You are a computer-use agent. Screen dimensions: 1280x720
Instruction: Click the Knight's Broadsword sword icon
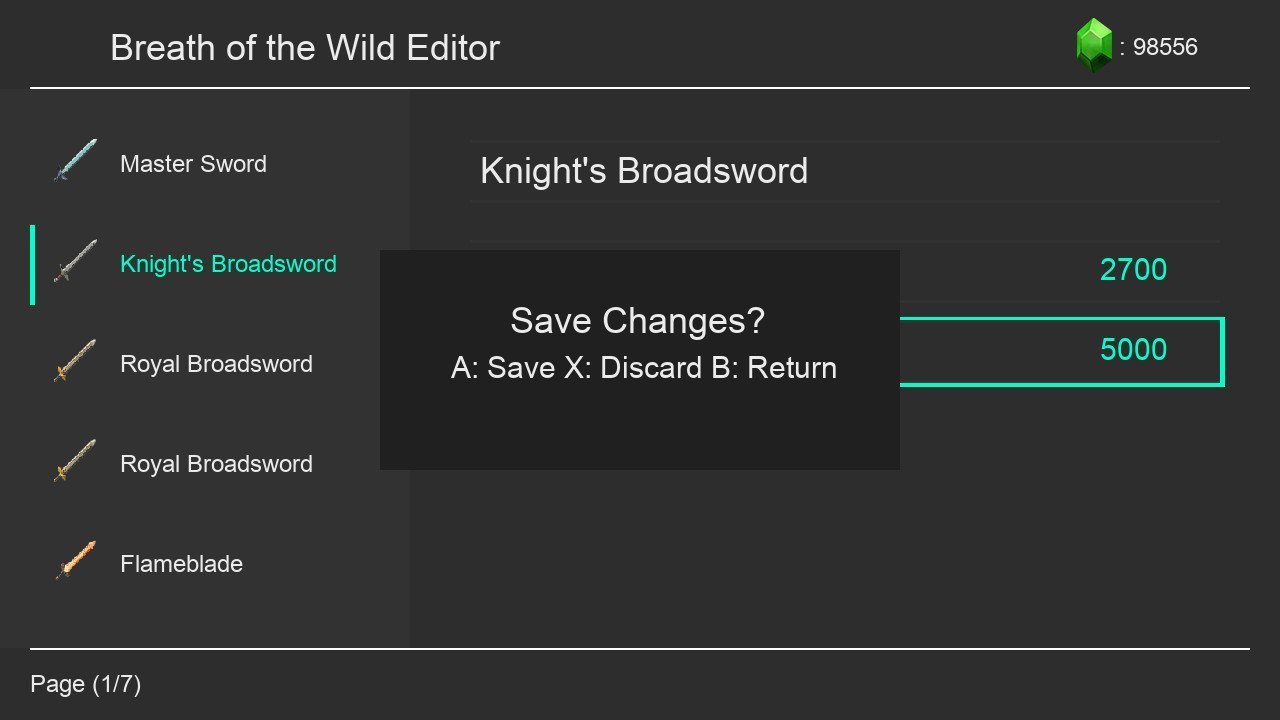75,261
